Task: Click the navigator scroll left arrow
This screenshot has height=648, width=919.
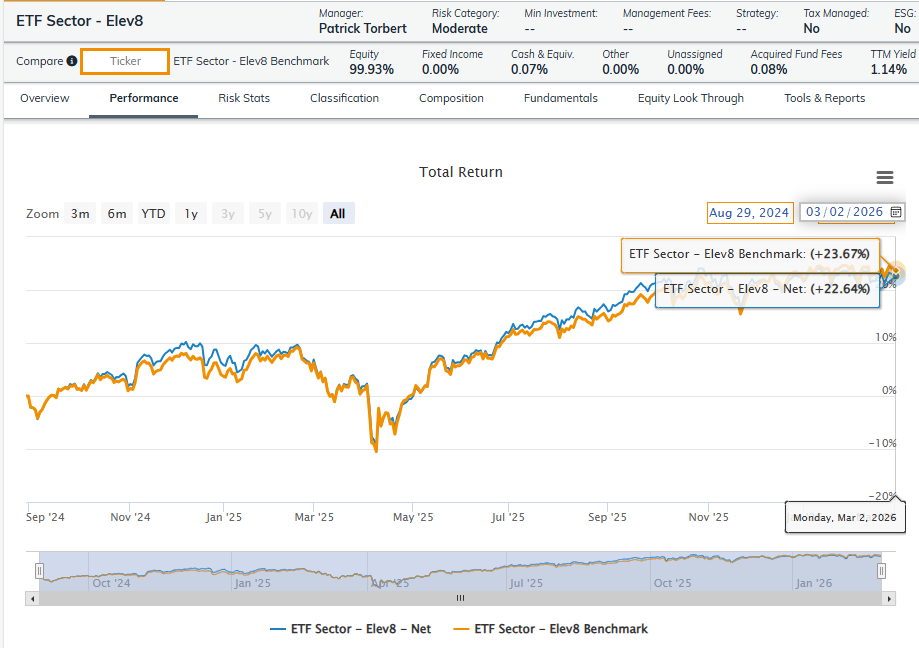Action: (32, 598)
